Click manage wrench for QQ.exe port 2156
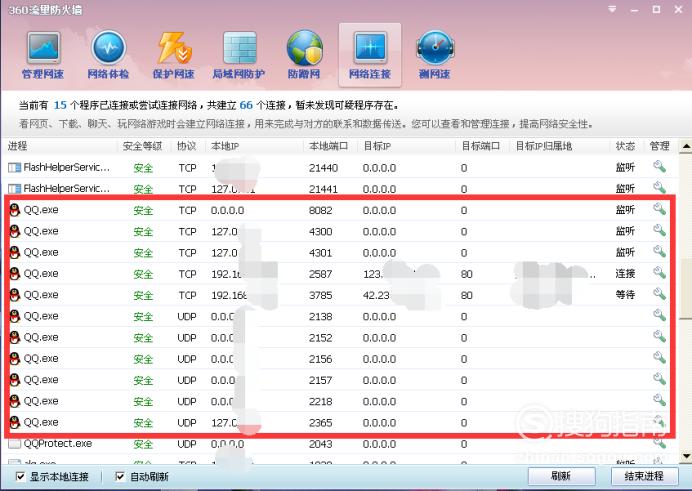This screenshot has width=692, height=491. tap(659, 357)
